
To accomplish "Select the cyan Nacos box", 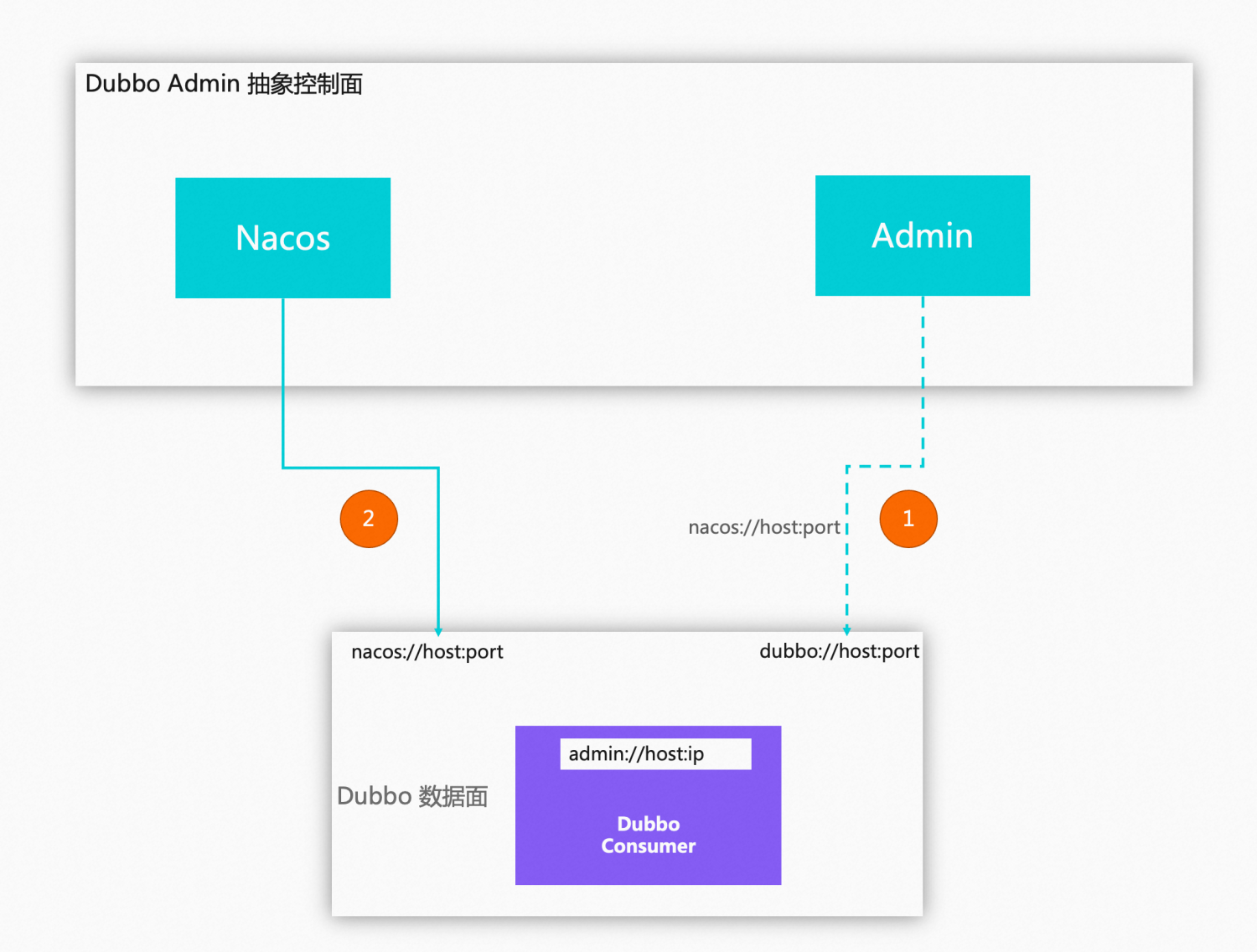I will click(282, 238).
